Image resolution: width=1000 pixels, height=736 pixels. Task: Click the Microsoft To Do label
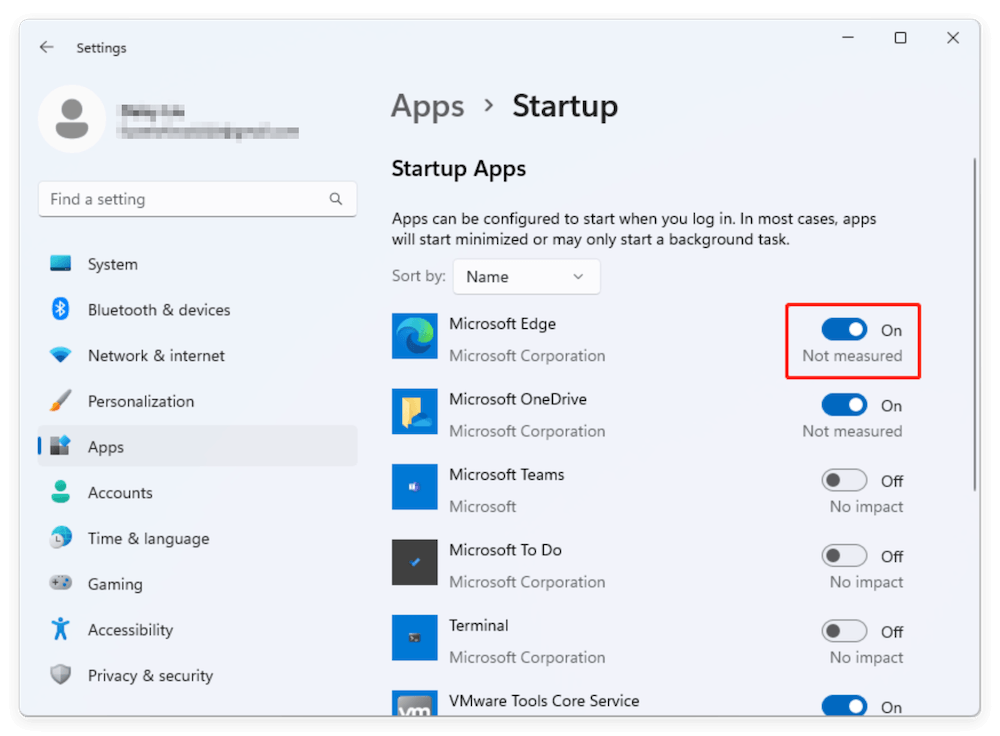(505, 550)
